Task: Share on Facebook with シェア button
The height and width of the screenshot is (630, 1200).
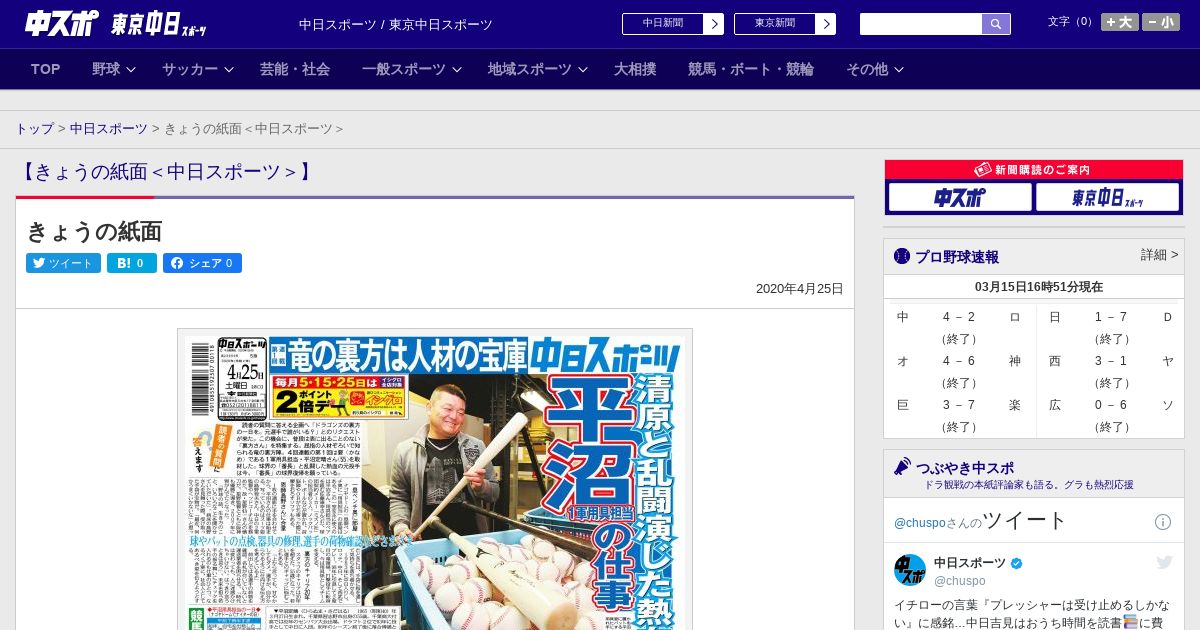Action: [202, 263]
